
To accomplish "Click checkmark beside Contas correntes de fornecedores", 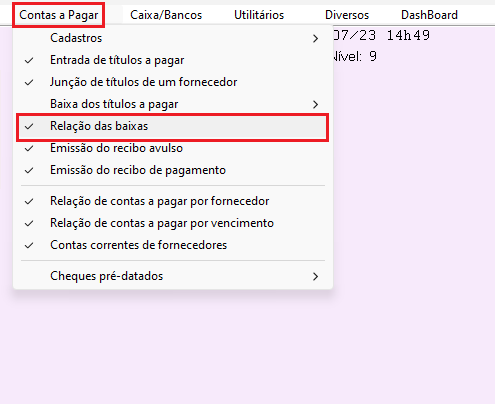I will coord(29,246).
